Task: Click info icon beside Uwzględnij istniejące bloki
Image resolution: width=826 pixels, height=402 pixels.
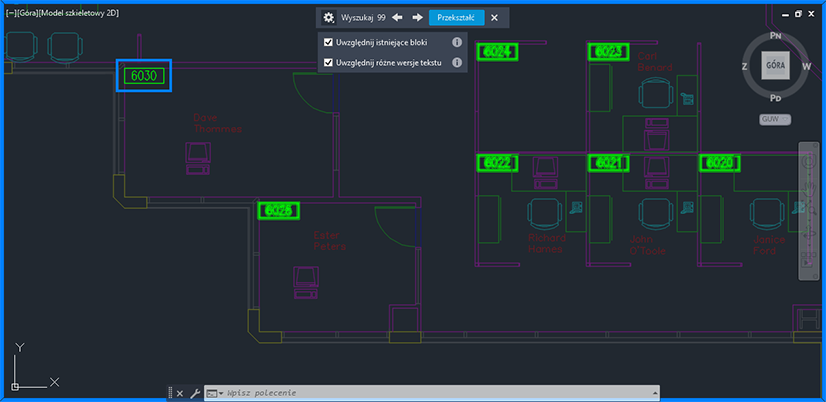Action: 457,42
